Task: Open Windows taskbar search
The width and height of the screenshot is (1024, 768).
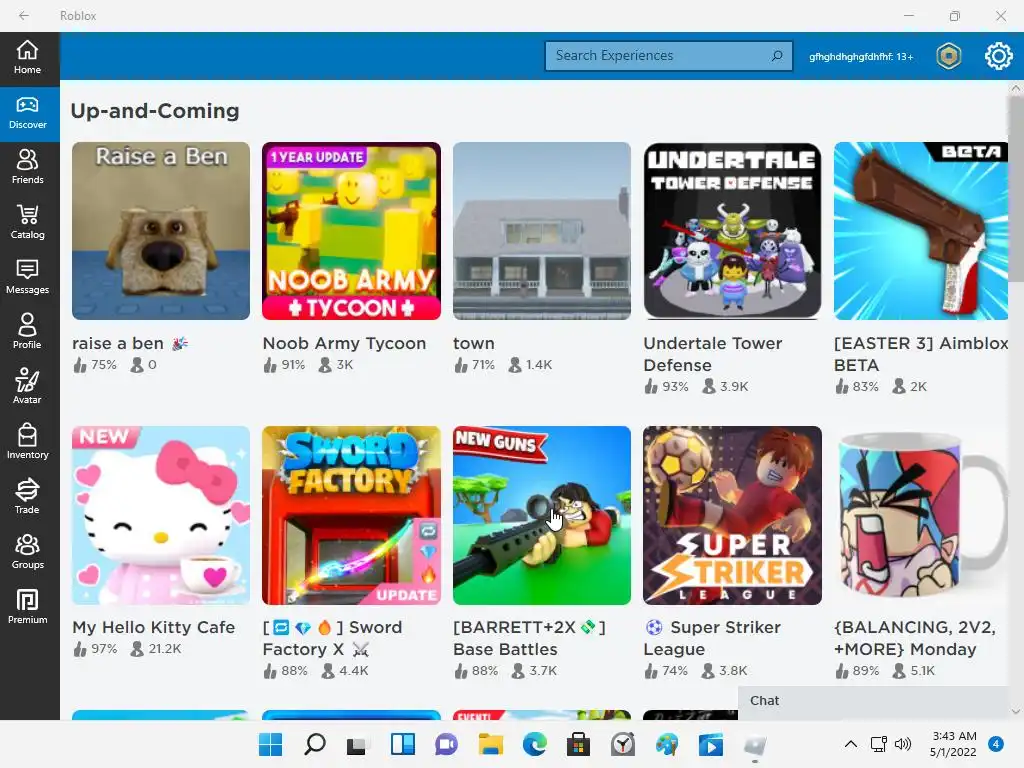Action: click(x=315, y=744)
